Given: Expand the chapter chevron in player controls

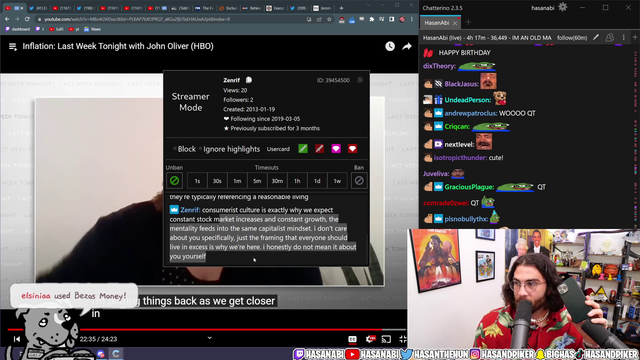Looking at the screenshot, I should 209,338.
